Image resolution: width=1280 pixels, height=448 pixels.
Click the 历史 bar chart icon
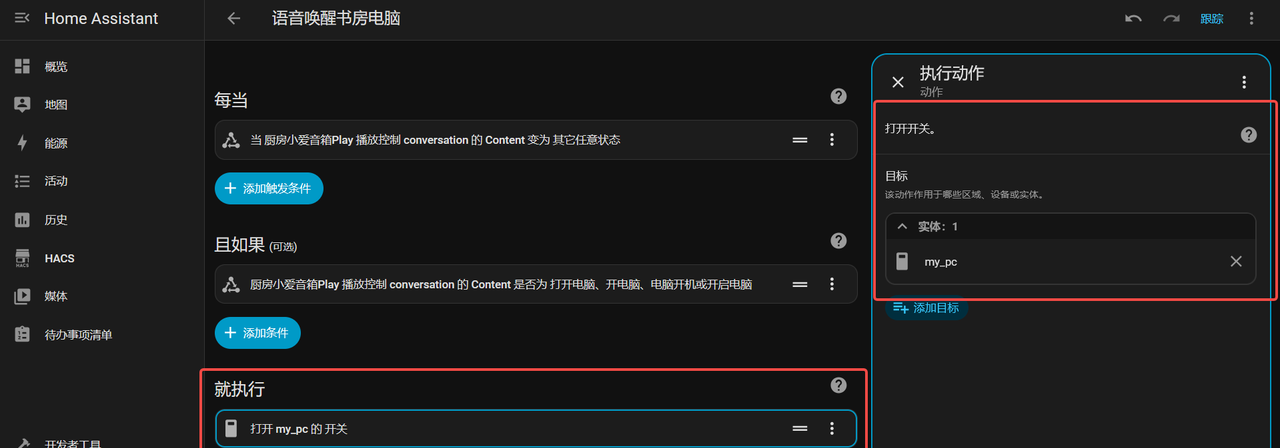pos(22,220)
